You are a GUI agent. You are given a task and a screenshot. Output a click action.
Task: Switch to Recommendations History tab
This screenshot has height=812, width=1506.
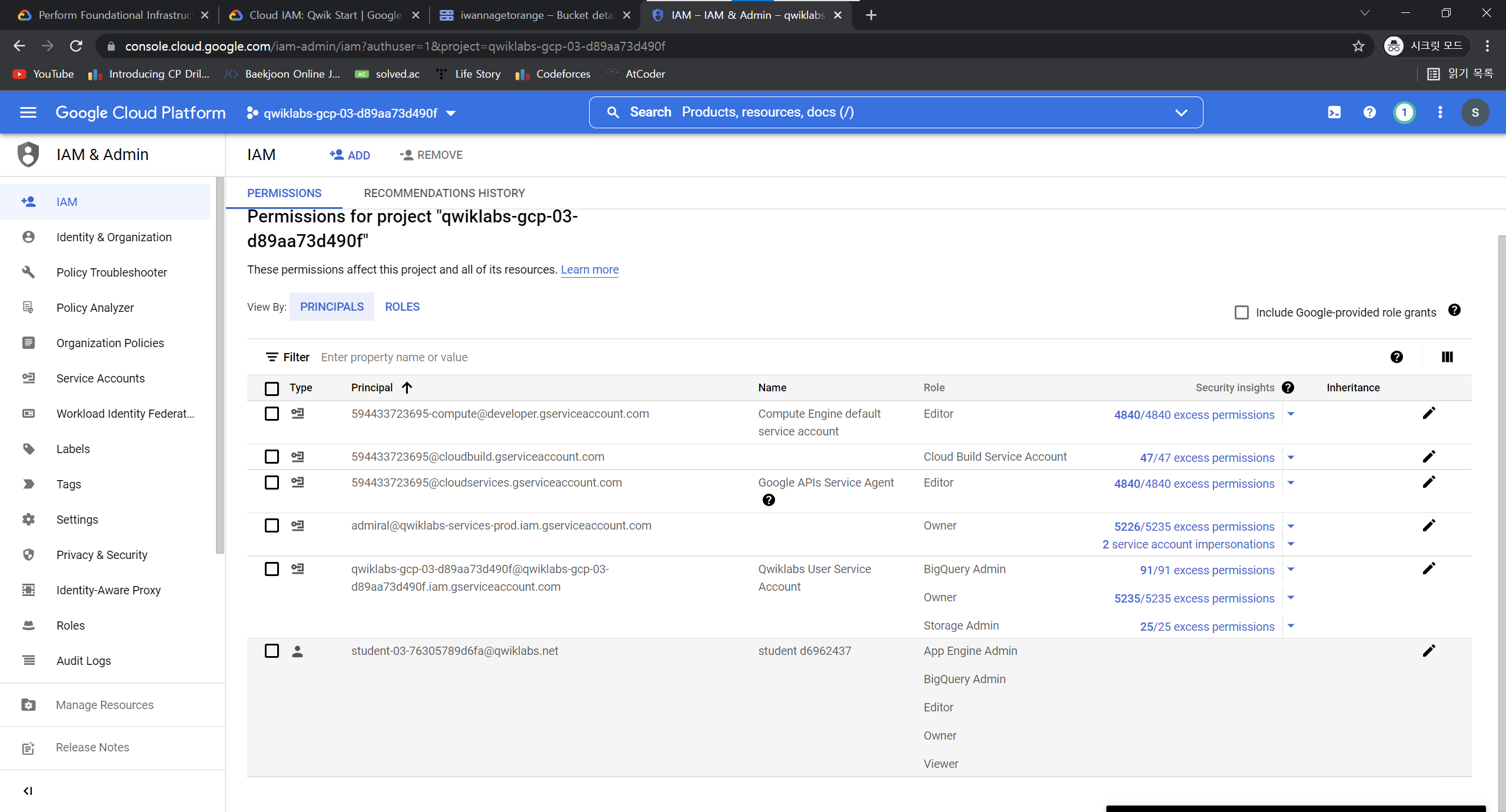click(x=444, y=193)
